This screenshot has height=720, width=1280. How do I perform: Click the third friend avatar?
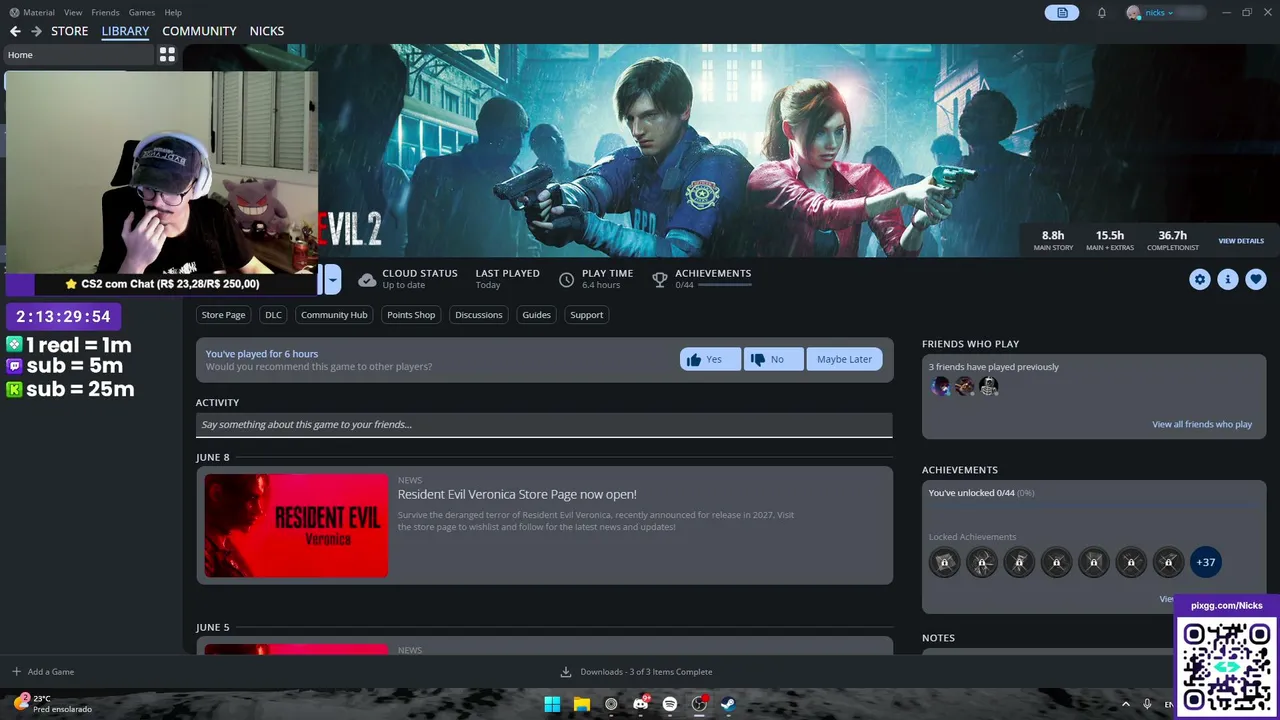[x=989, y=387]
